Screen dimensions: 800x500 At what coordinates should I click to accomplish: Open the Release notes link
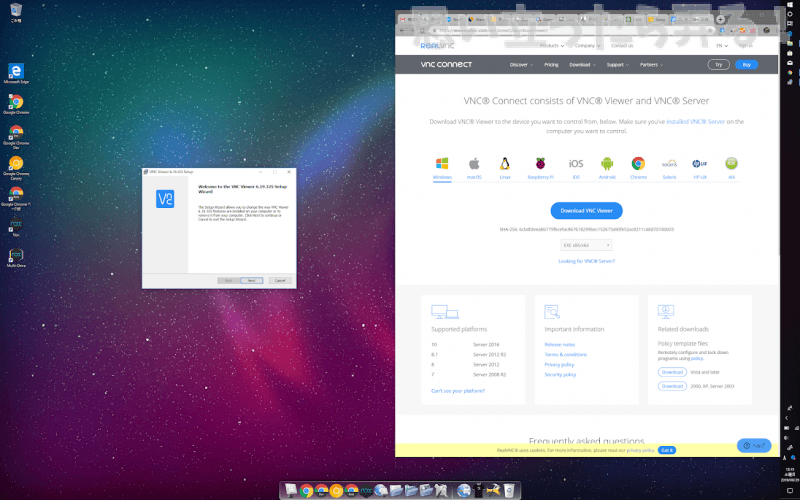pyautogui.click(x=560, y=345)
